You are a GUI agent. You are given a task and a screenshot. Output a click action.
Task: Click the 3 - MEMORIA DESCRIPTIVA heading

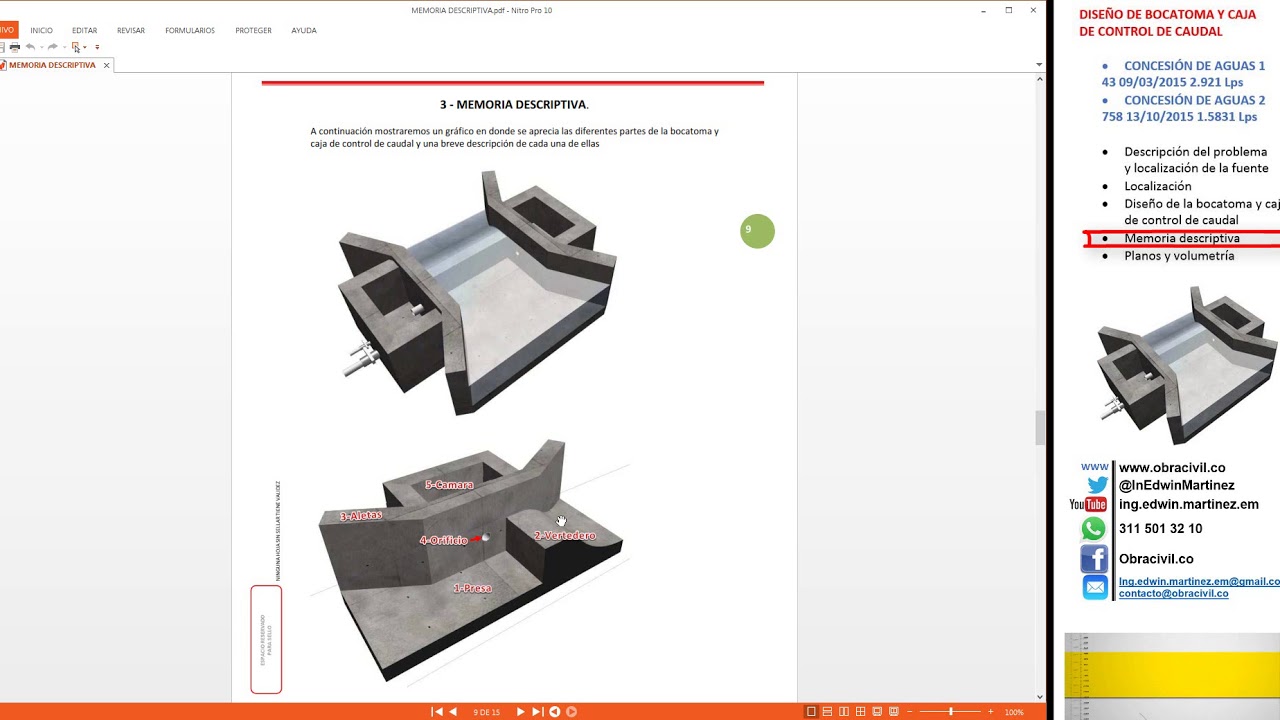pyautogui.click(x=514, y=104)
